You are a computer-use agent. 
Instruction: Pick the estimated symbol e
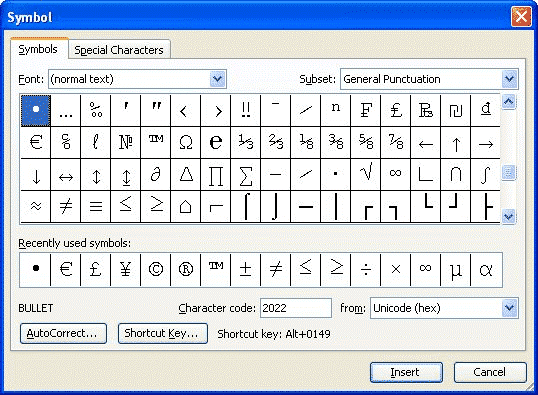[216, 142]
